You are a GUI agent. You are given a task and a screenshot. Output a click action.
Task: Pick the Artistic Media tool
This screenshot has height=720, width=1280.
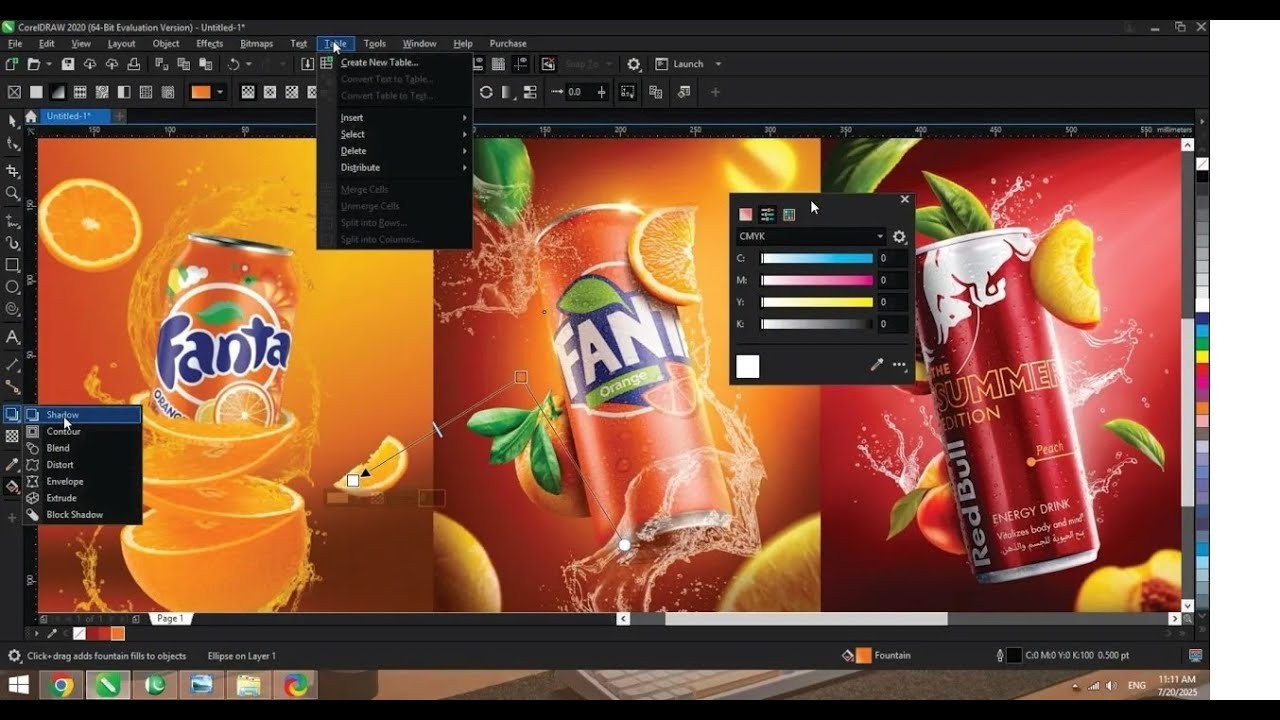(x=12, y=242)
